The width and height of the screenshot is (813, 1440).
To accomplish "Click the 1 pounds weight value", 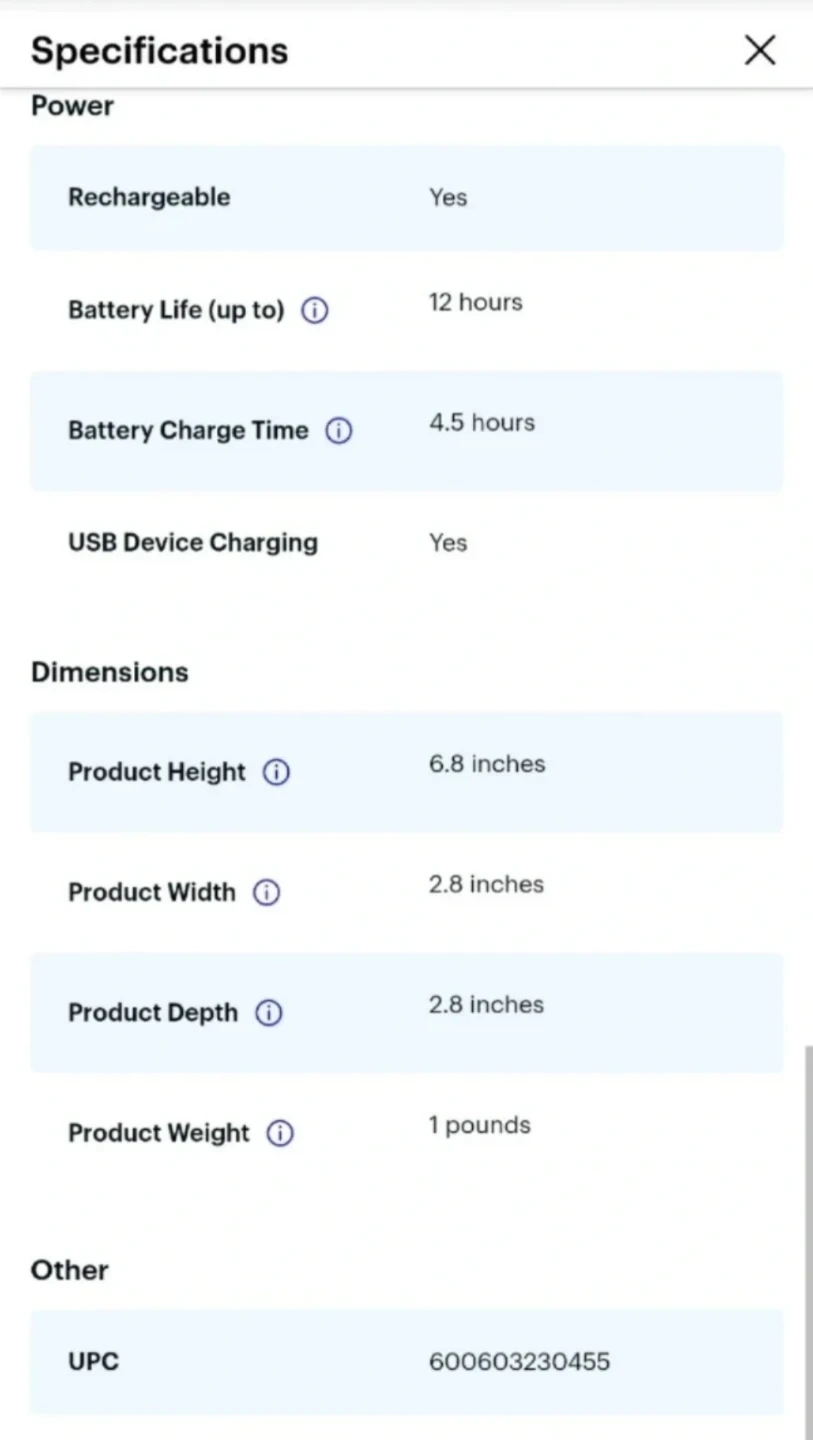I will [479, 1125].
